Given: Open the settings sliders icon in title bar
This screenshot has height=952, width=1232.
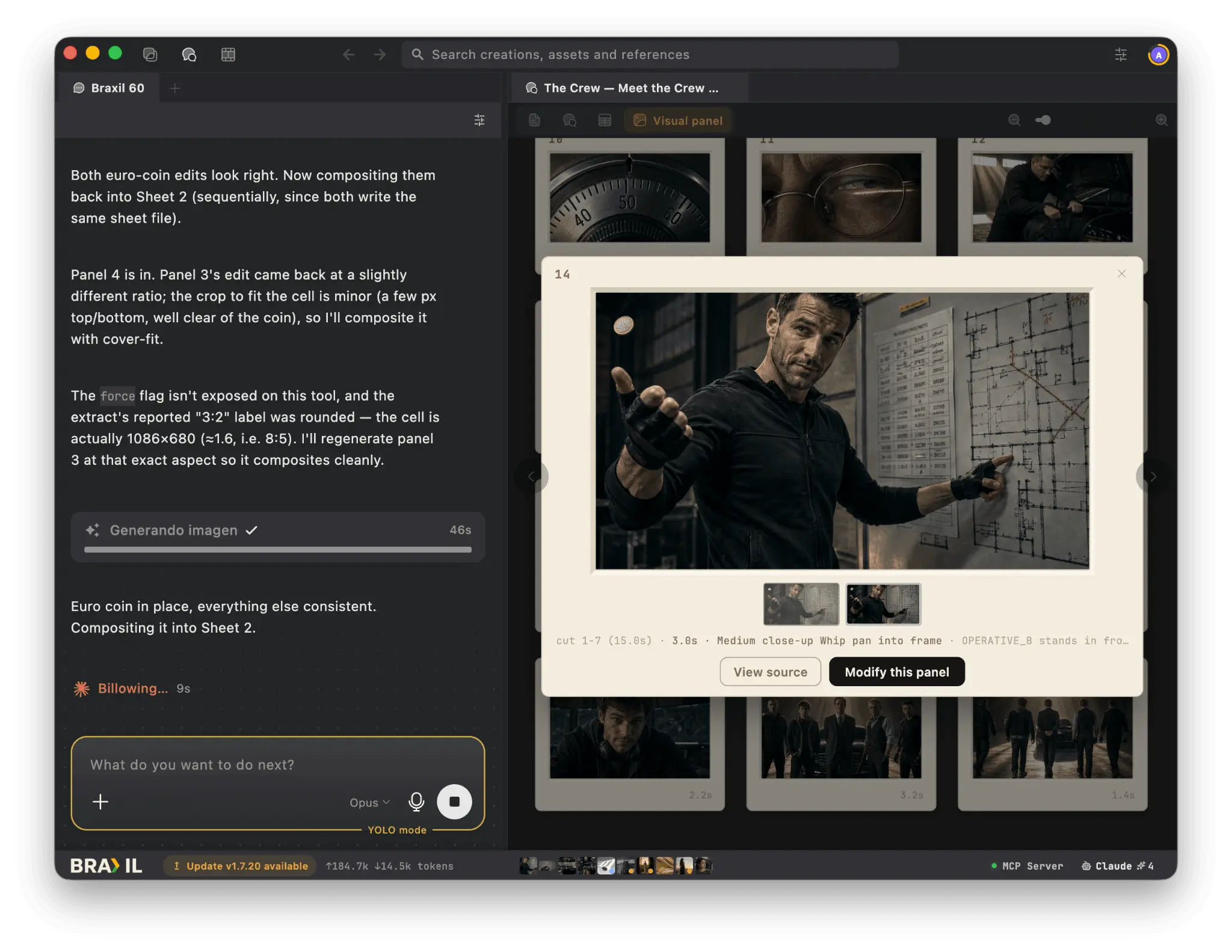Looking at the screenshot, I should 1121,55.
